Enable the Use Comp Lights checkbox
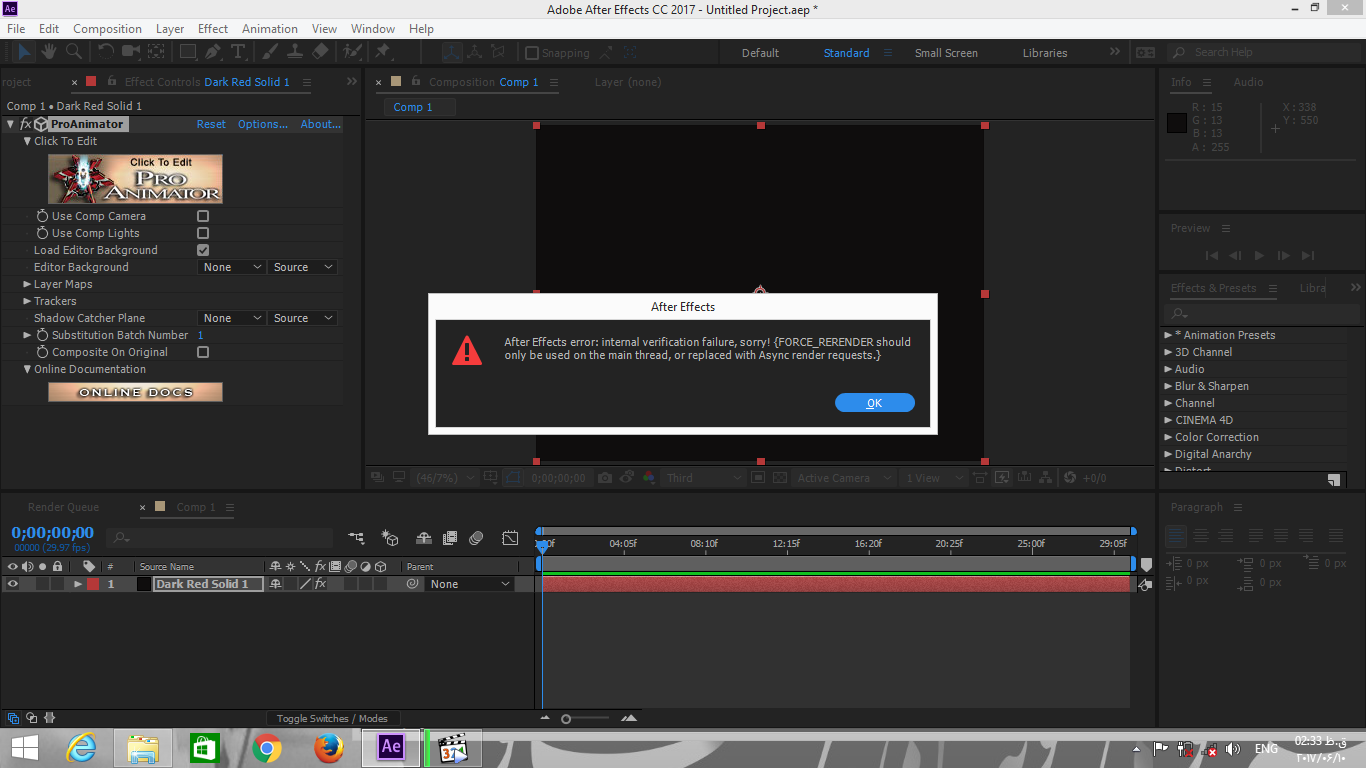1366x768 pixels. (x=203, y=233)
